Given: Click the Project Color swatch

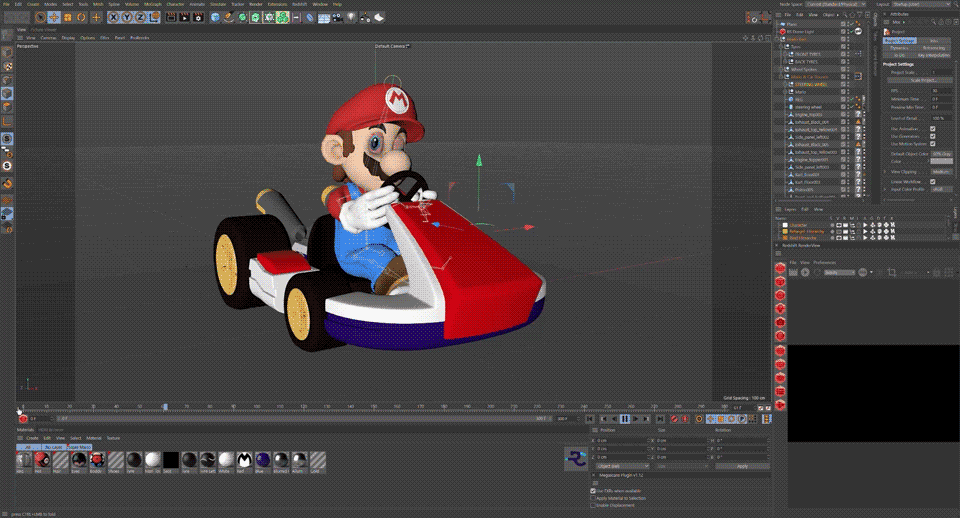Looking at the screenshot, I should 941,161.
